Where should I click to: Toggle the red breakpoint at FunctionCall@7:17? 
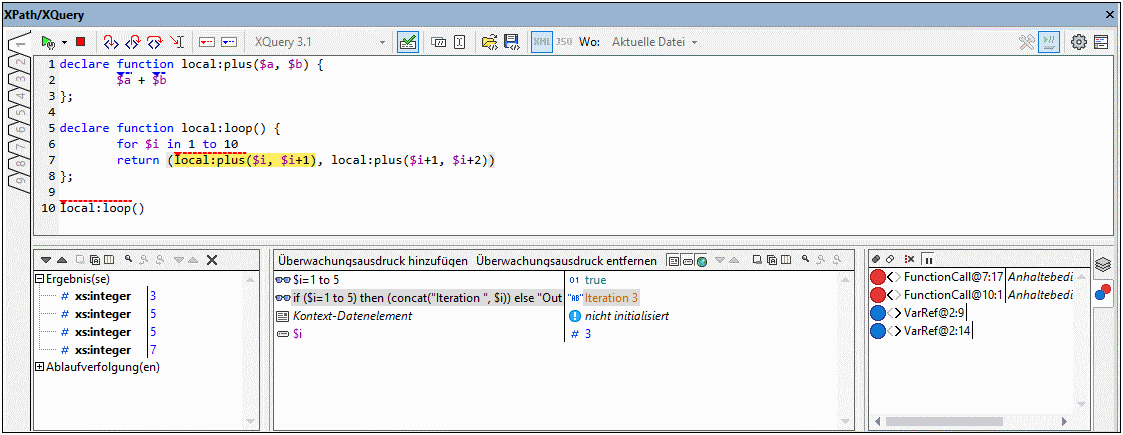point(878,277)
